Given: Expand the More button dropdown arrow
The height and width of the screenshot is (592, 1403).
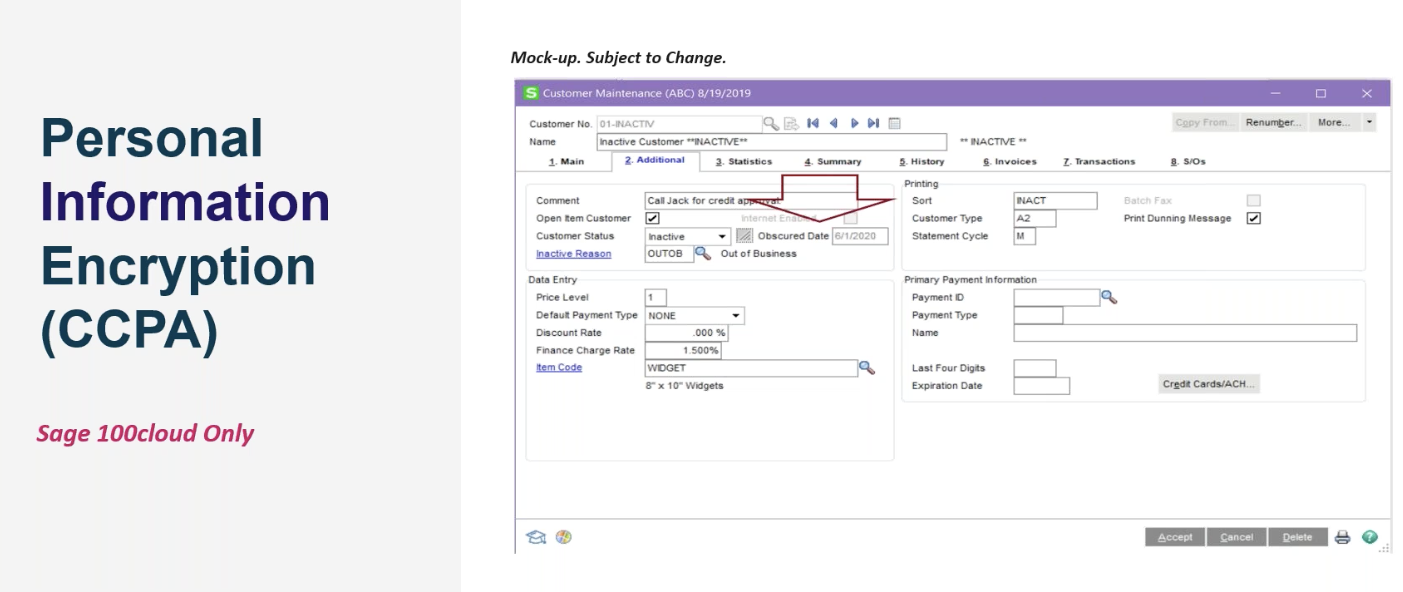Looking at the screenshot, I should tap(1369, 122).
